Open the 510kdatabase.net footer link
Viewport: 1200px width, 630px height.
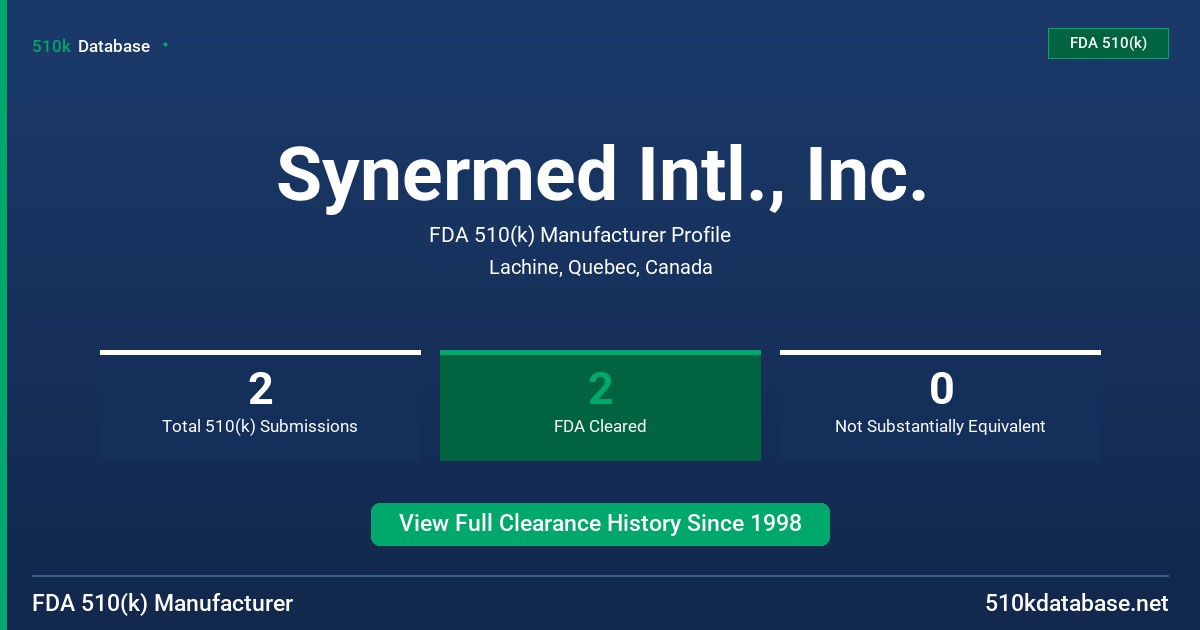pos(1076,603)
